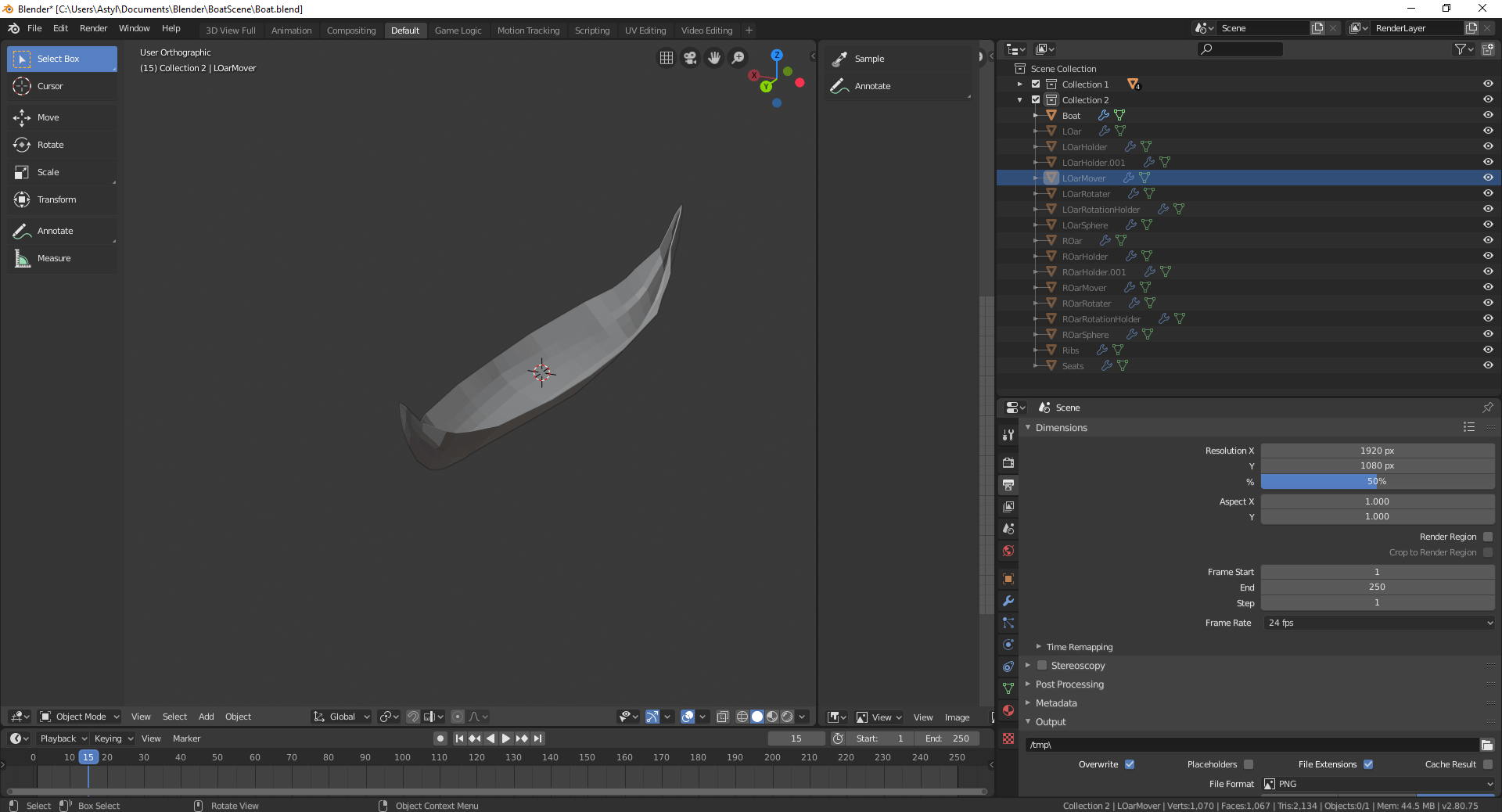Switch to the UV Editing workspace tab
Viewport: 1502px width, 812px height.
[x=645, y=31]
